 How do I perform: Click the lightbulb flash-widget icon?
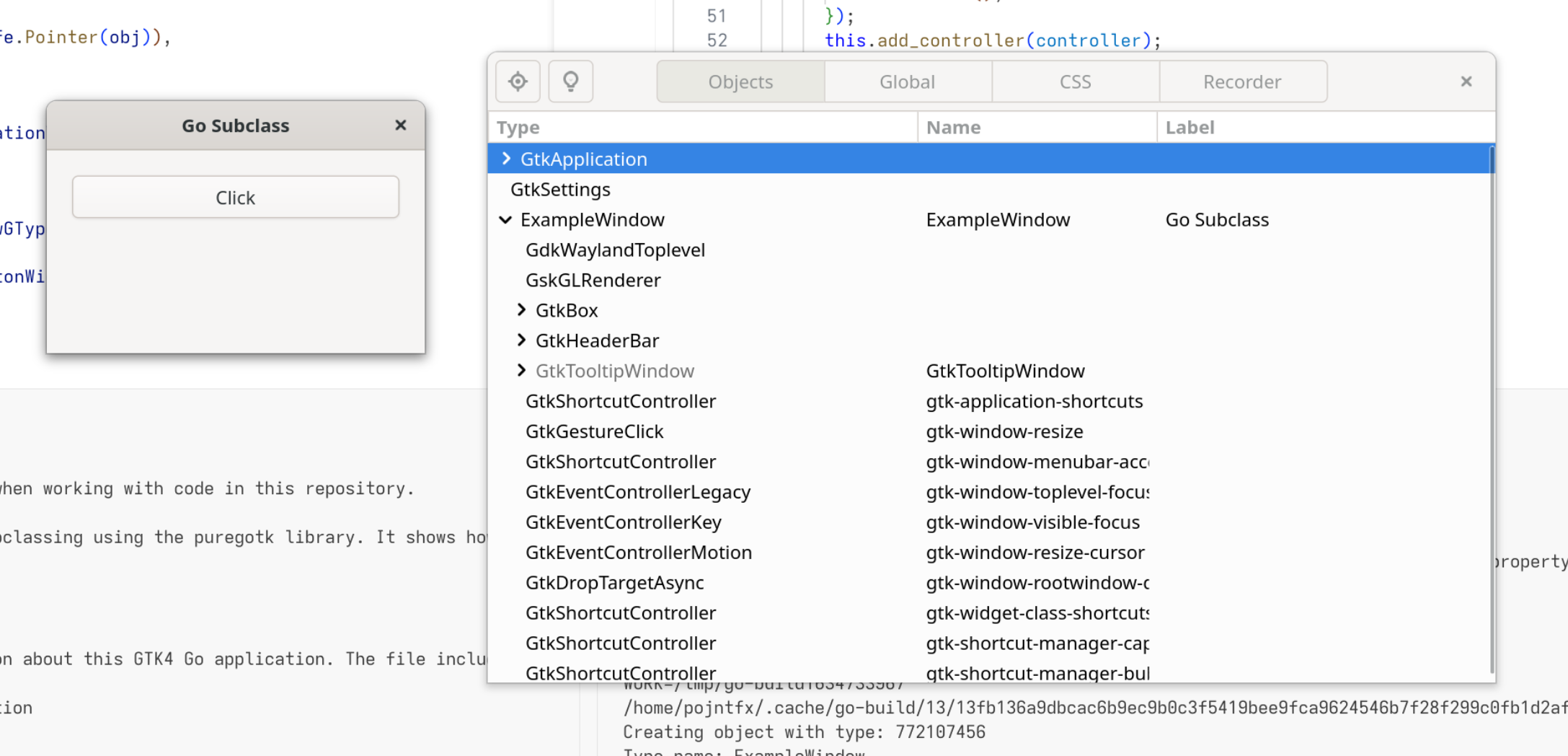(570, 82)
